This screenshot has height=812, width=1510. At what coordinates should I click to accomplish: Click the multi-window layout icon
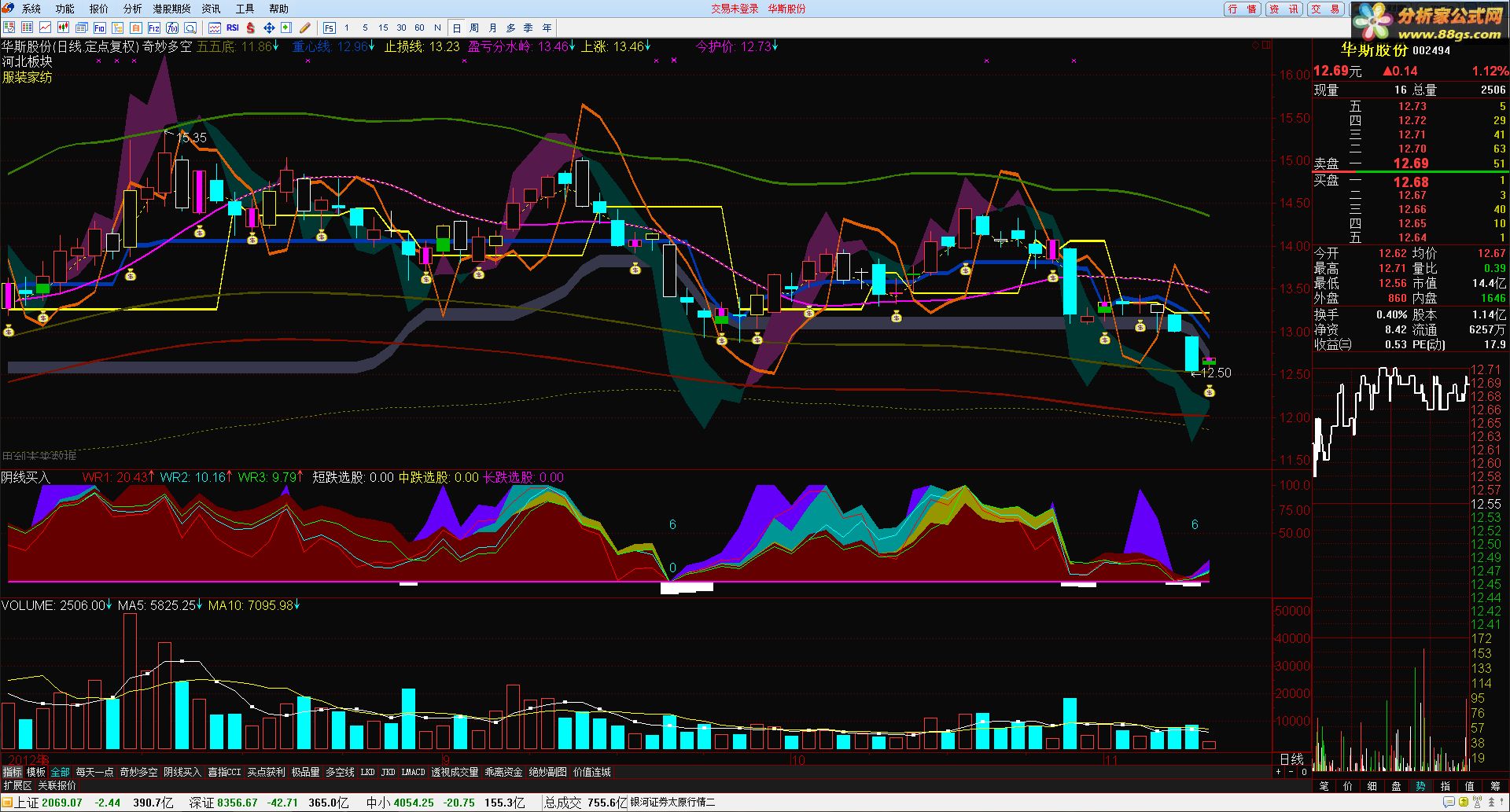pos(81,28)
